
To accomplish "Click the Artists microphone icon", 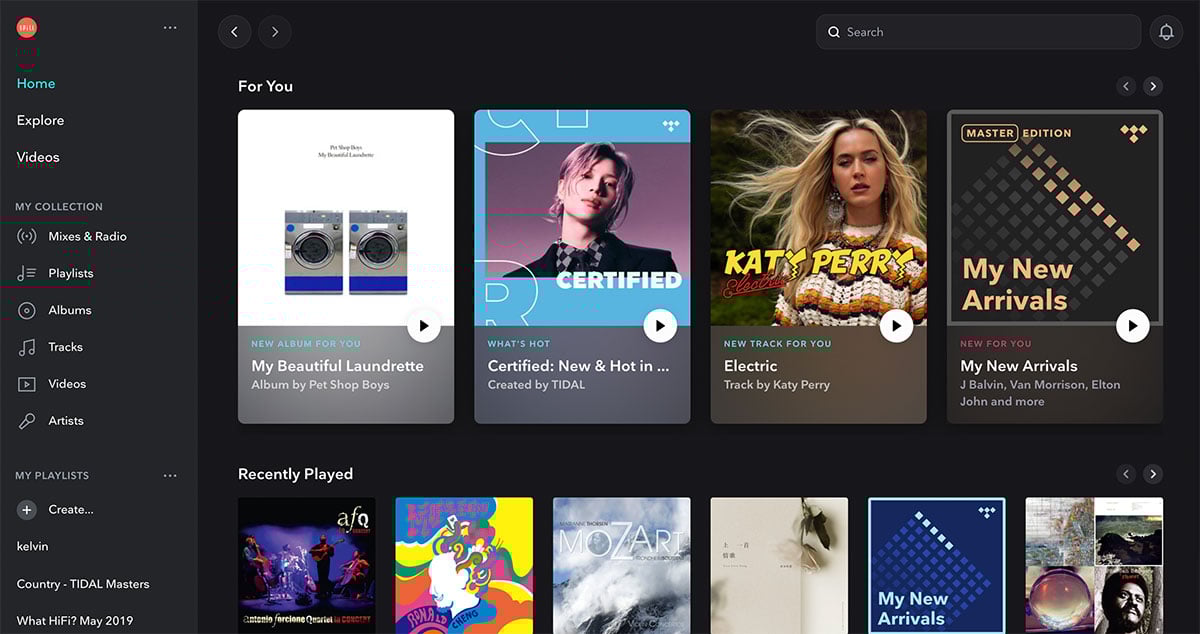I will pos(27,421).
